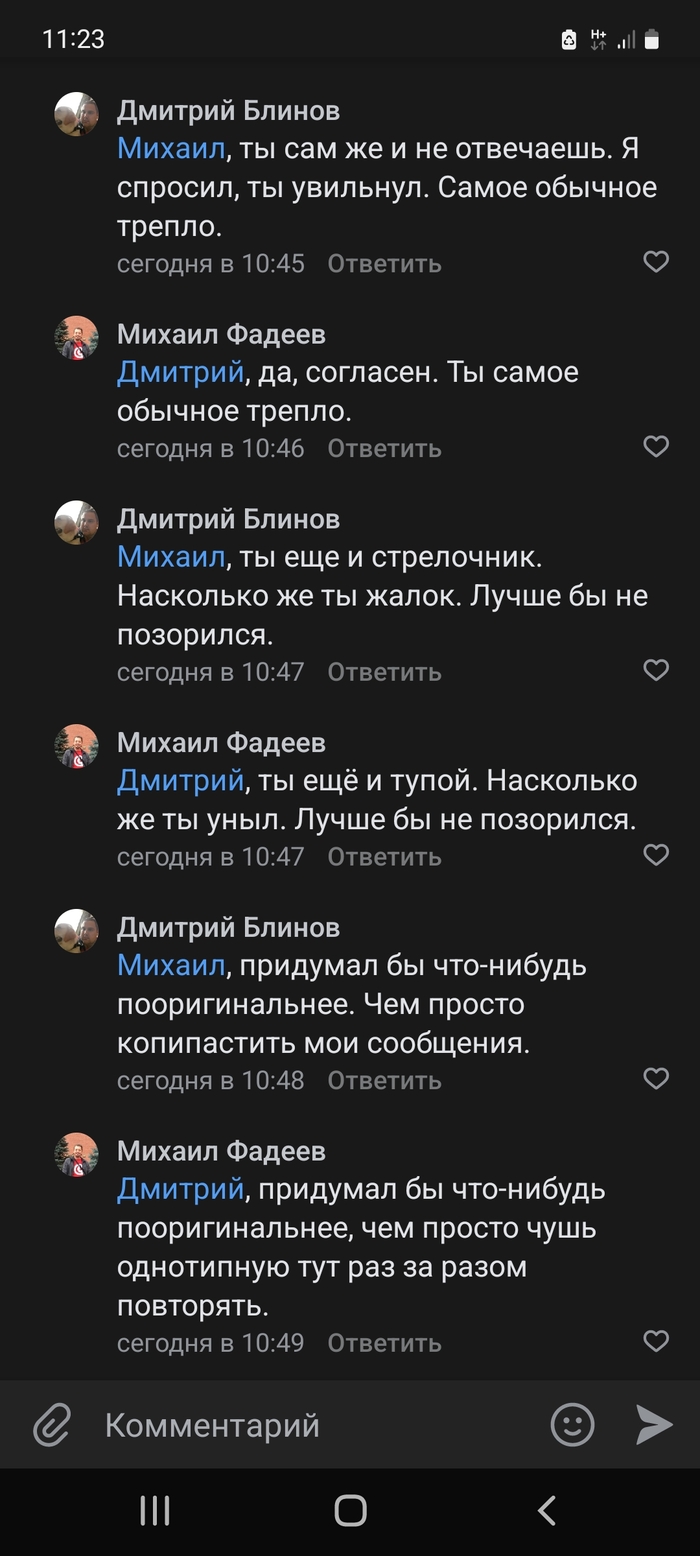The width and height of the screenshot is (700, 1556).
Task: Open Android recent apps button
Action: [x=155, y=1510]
